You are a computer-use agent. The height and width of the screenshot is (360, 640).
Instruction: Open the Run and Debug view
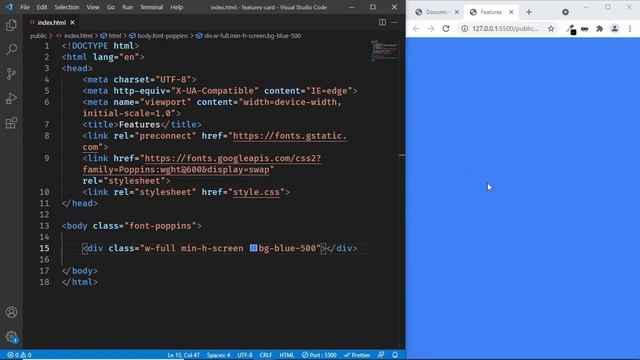coord(11,98)
